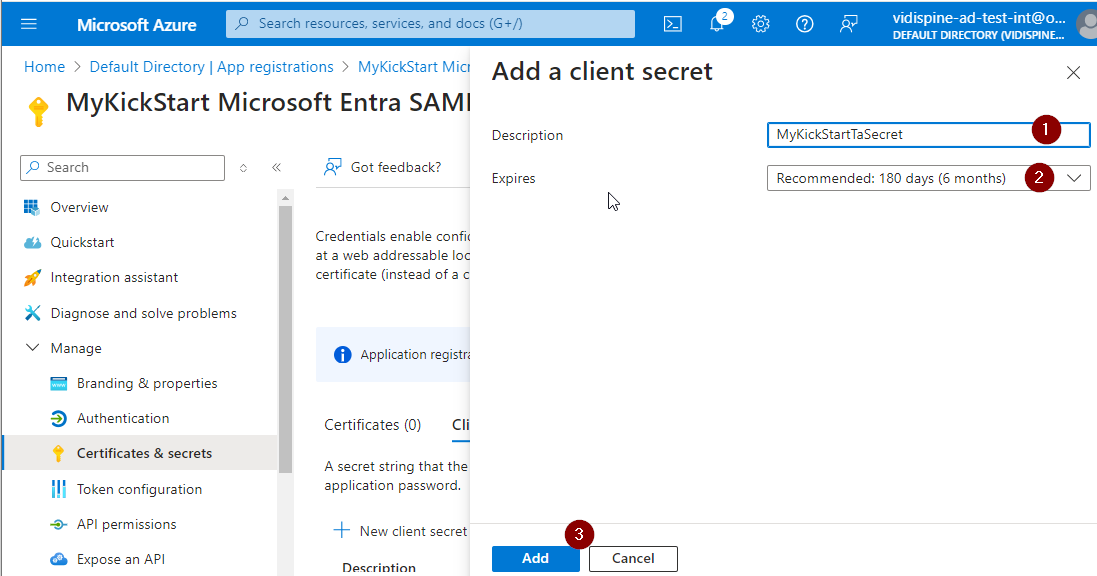Screen dimensions: 1097x576
Task: Go to Home breadcrumb link
Action: click(44, 67)
